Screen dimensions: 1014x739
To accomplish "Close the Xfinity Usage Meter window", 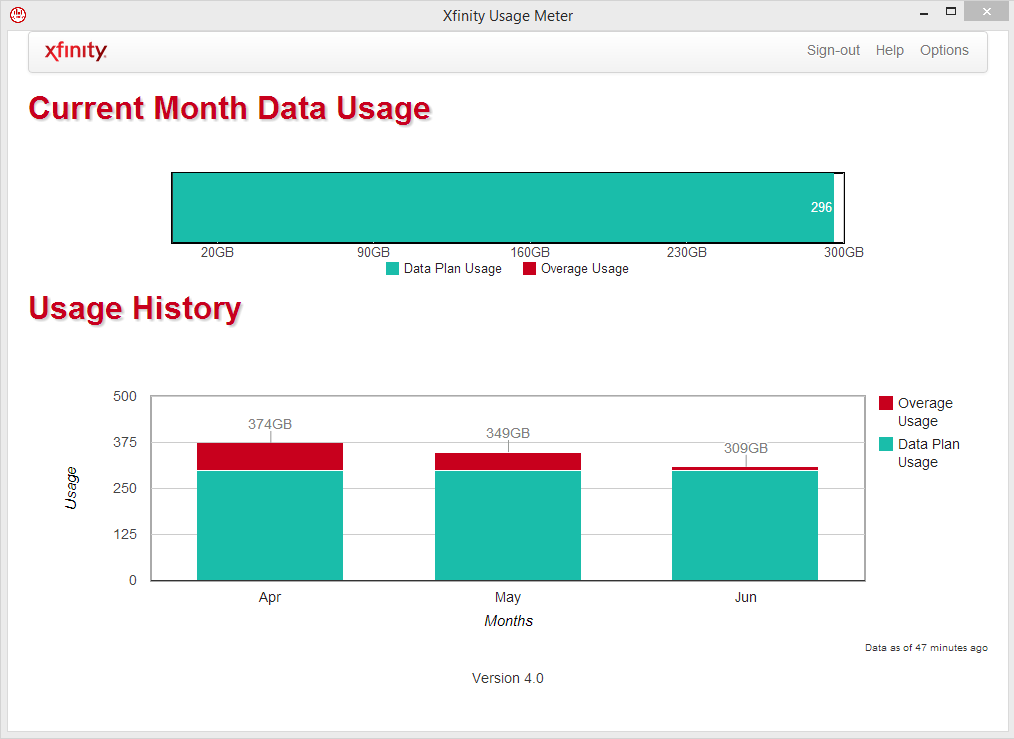I will [987, 13].
